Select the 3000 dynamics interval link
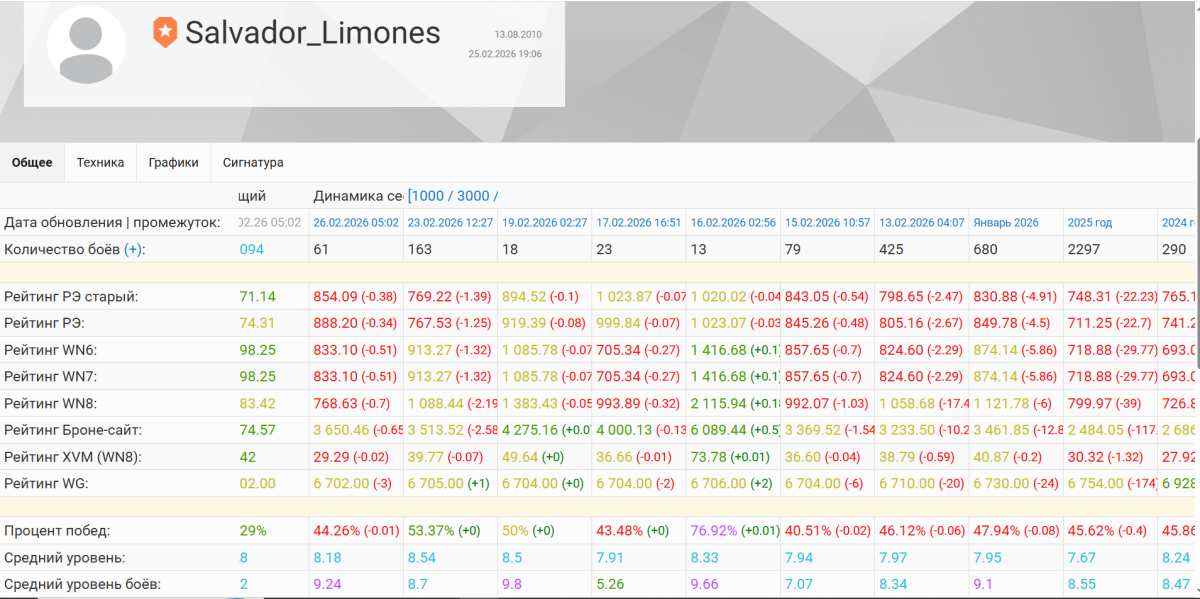 pyautogui.click(x=474, y=196)
